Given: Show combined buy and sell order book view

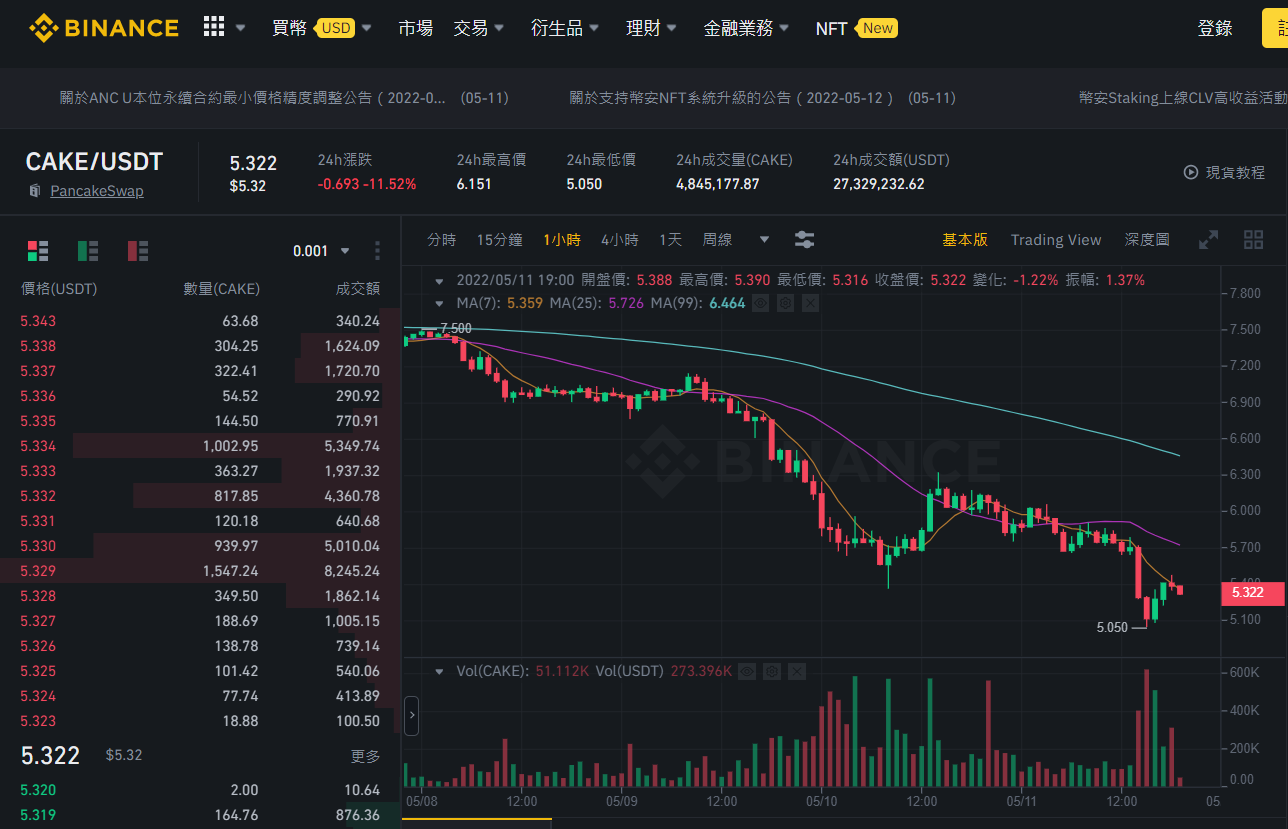Looking at the screenshot, I should 38,251.
